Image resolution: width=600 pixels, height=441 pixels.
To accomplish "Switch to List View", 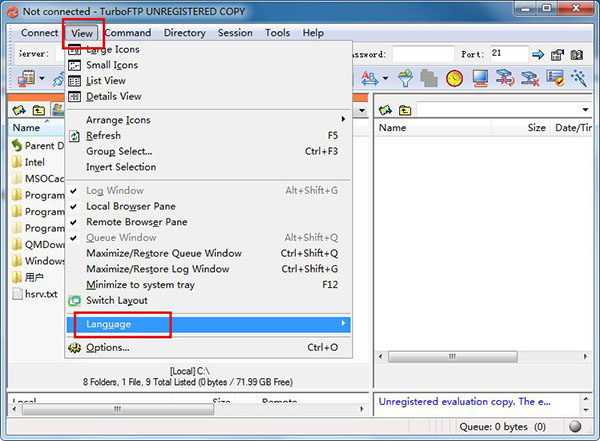I will click(209, 81).
